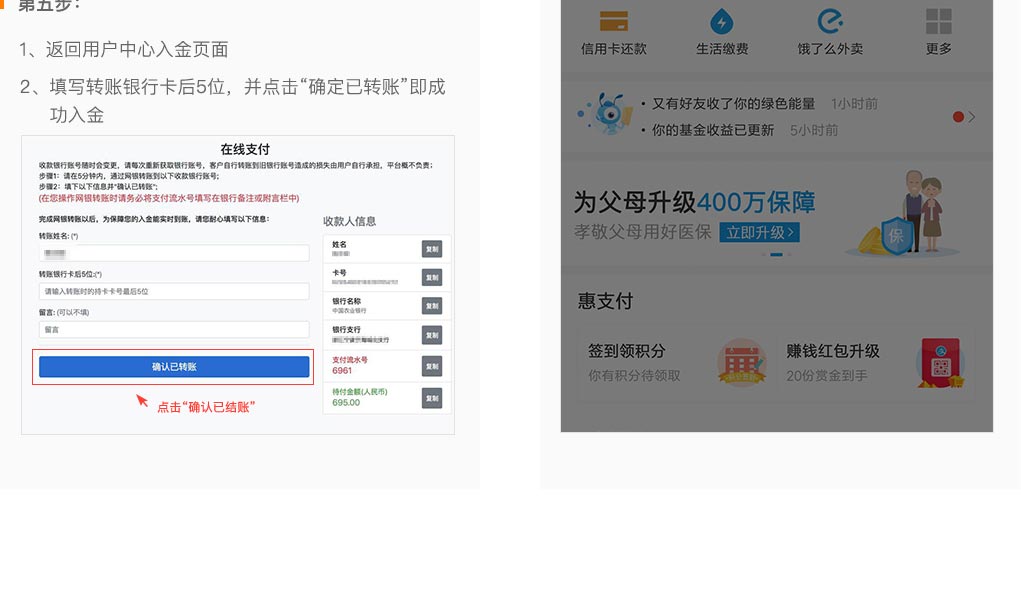1021x600 pixels.
Task: Copy the 姓名 payee name
Action: (x=431, y=249)
